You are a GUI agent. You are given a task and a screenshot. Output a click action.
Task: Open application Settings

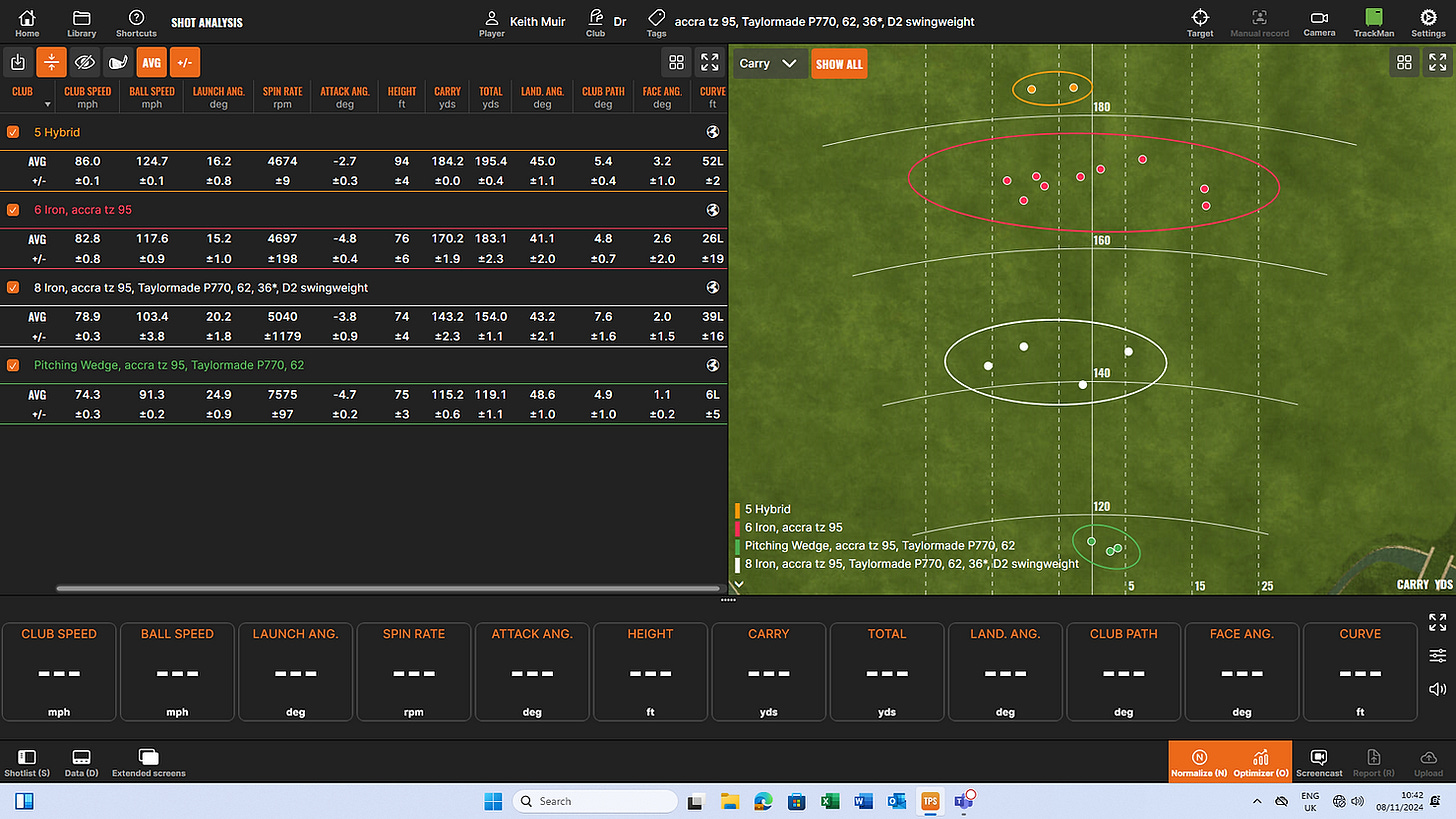tap(1428, 23)
